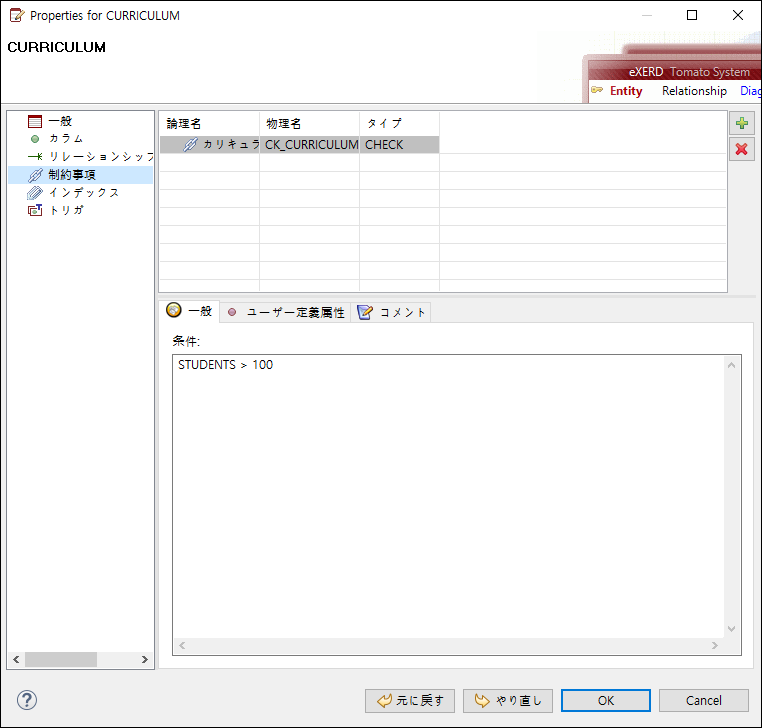Viewport: 762px width, 728px height.
Task: Click the green plus add constraint icon
Action: 742,123
